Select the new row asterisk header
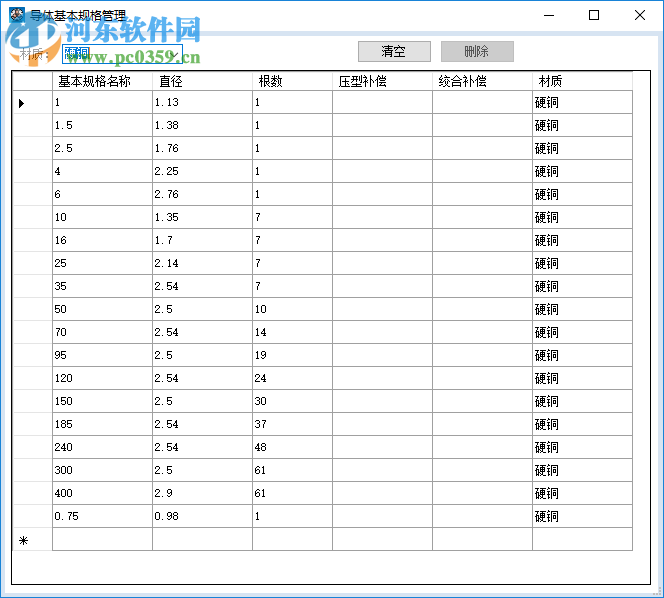The image size is (664, 598). [32, 539]
